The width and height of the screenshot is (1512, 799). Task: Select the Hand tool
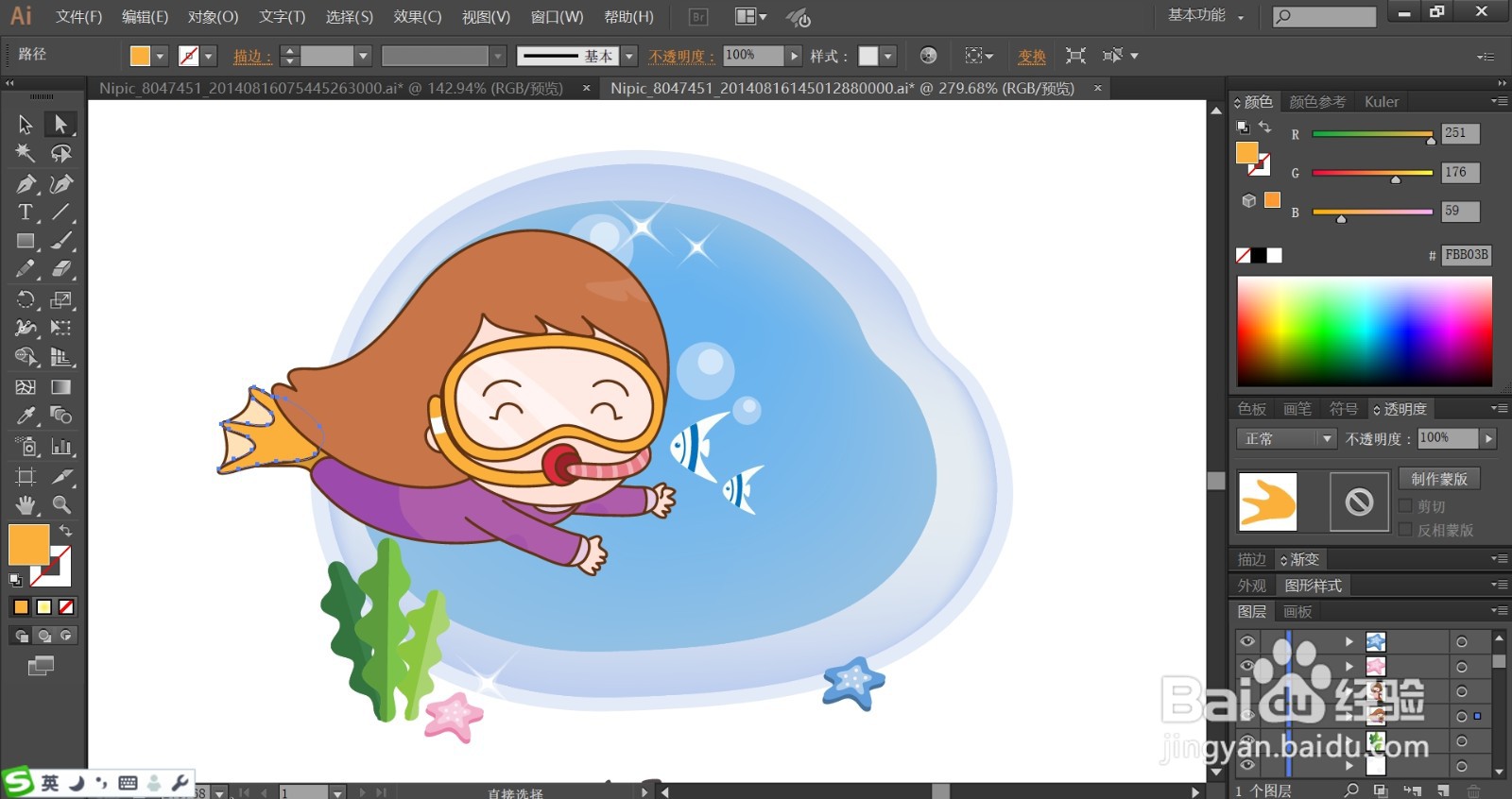click(x=26, y=504)
